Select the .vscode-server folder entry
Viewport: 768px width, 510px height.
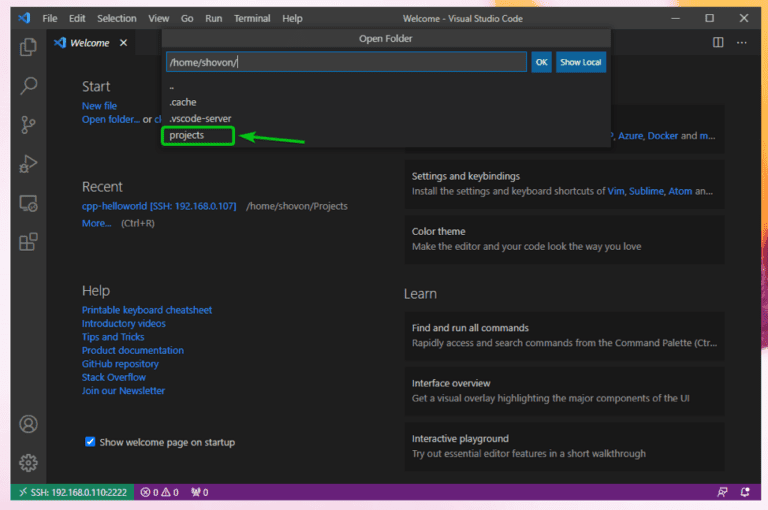click(x=386, y=119)
